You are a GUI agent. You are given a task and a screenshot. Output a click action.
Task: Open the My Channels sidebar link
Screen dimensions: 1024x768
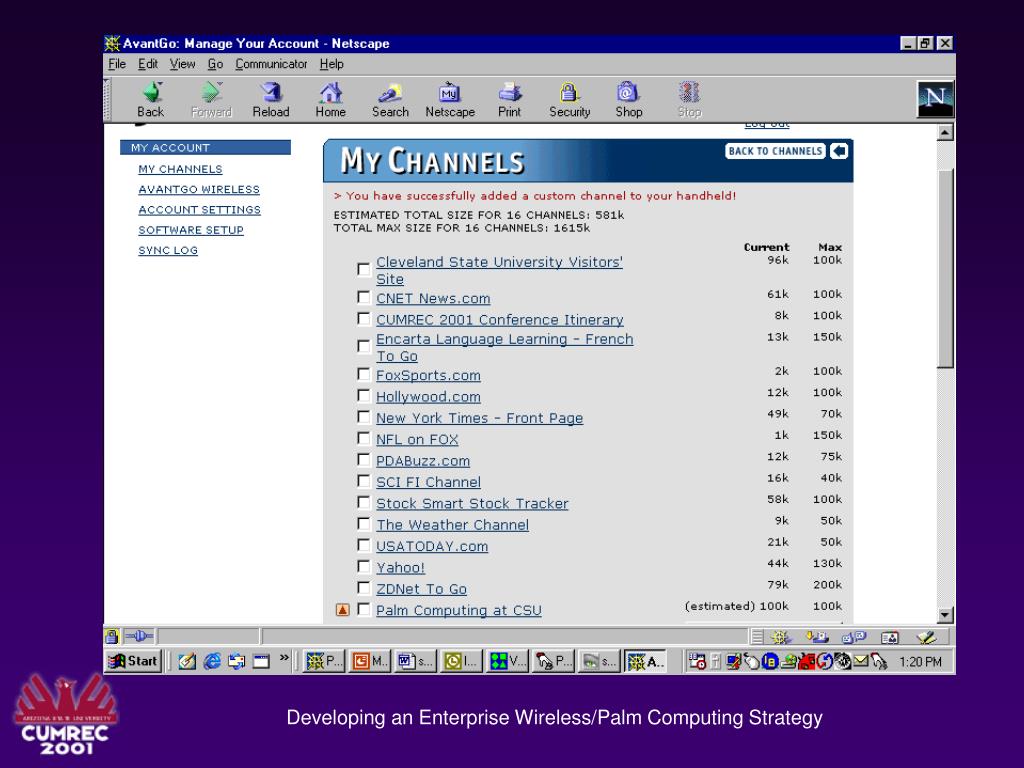(180, 169)
